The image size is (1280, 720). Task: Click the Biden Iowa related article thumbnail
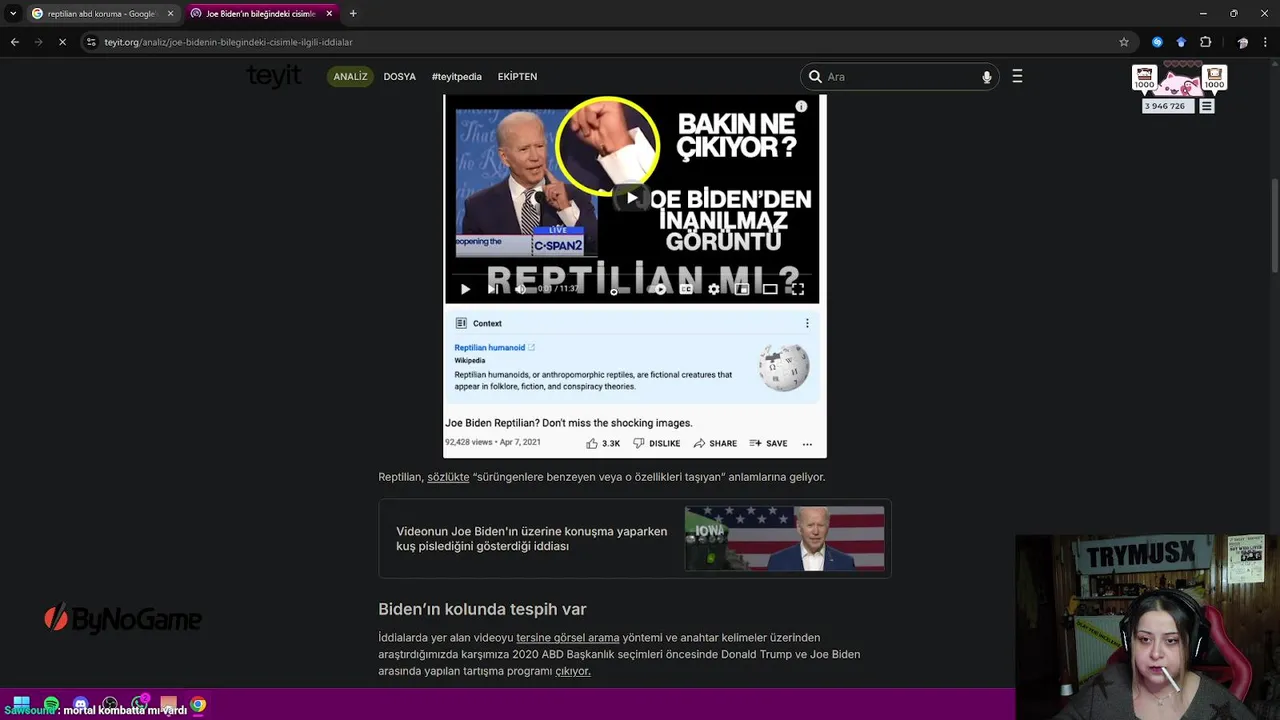pos(784,539)
